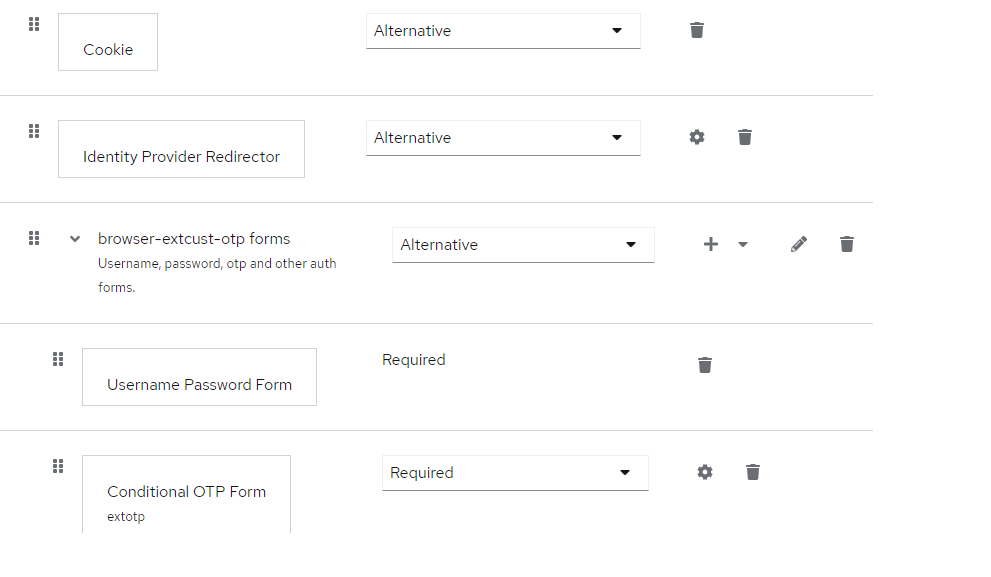Open settings gear for Conditional OTP Form
991x577 pixels.
coord(705,472)
